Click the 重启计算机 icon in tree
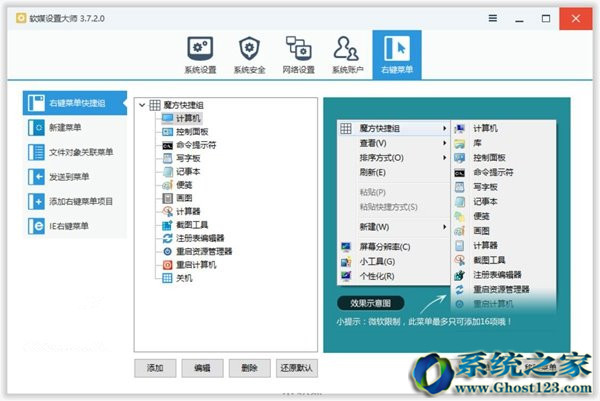This screenshot has height=401, width=600. pyautogui.click(x=167, y=265)
